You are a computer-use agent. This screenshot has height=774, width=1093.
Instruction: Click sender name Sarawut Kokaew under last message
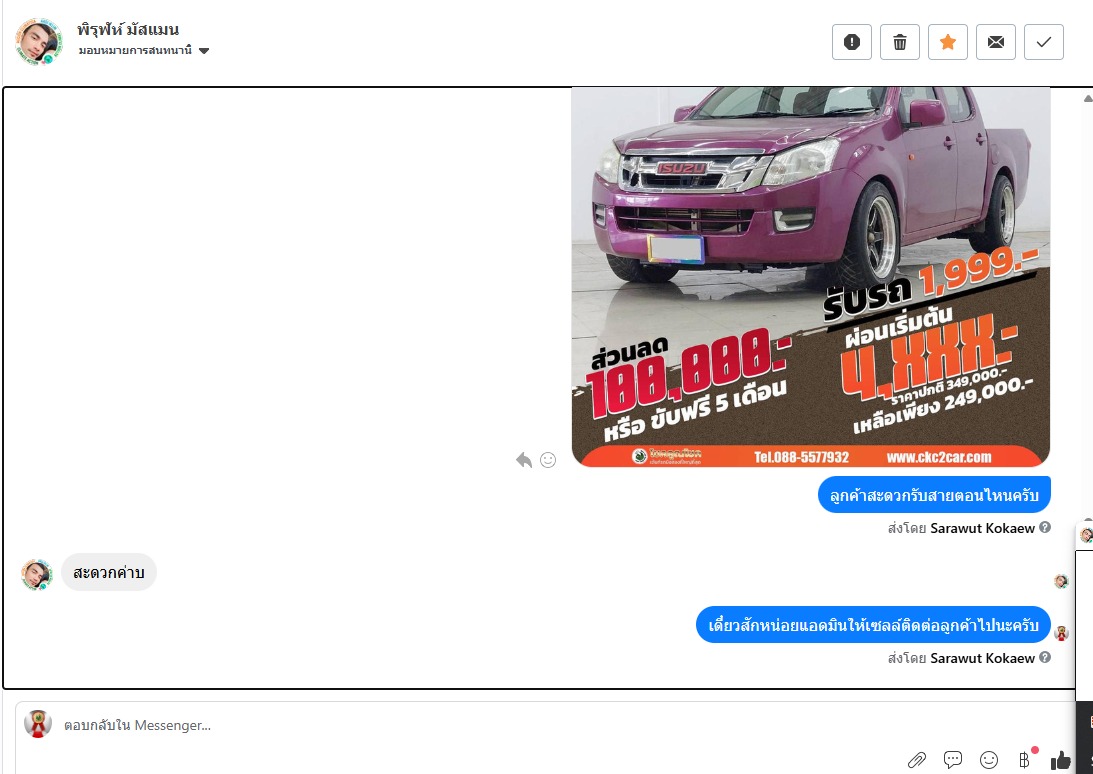tap(982, 658)
